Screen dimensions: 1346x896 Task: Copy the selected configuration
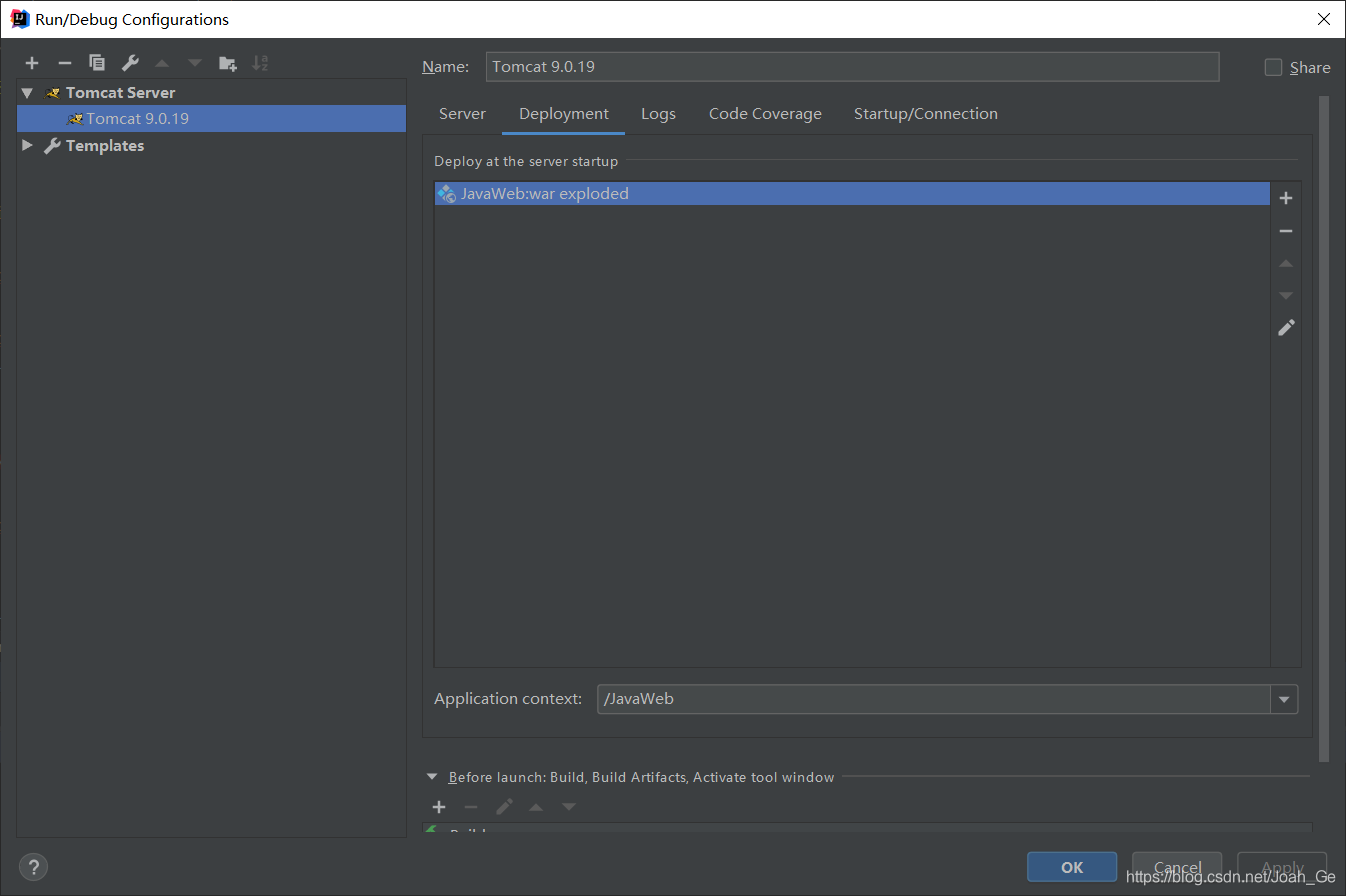pos(97,63)
